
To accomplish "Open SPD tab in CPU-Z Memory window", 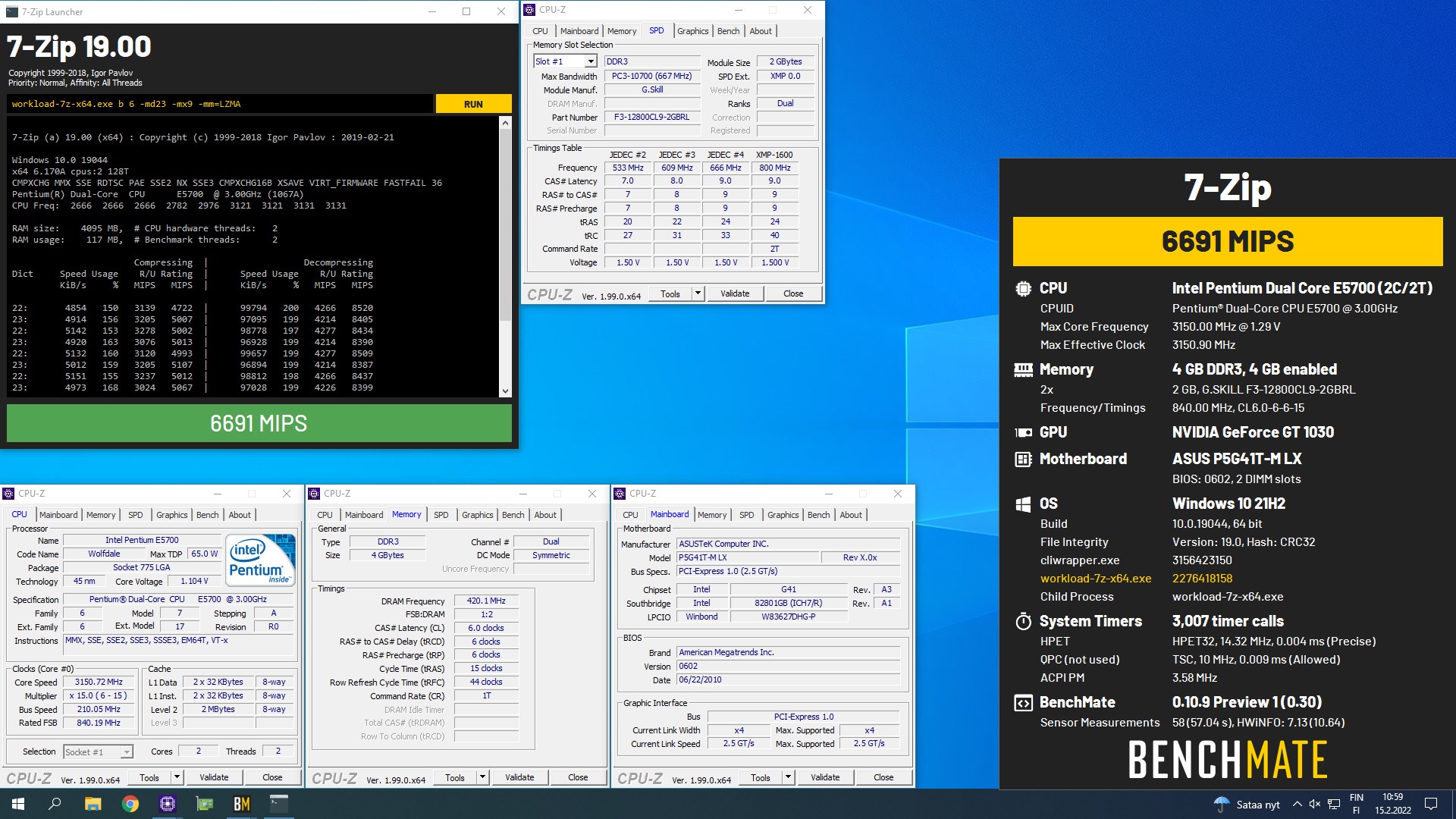I will point(441,515).
